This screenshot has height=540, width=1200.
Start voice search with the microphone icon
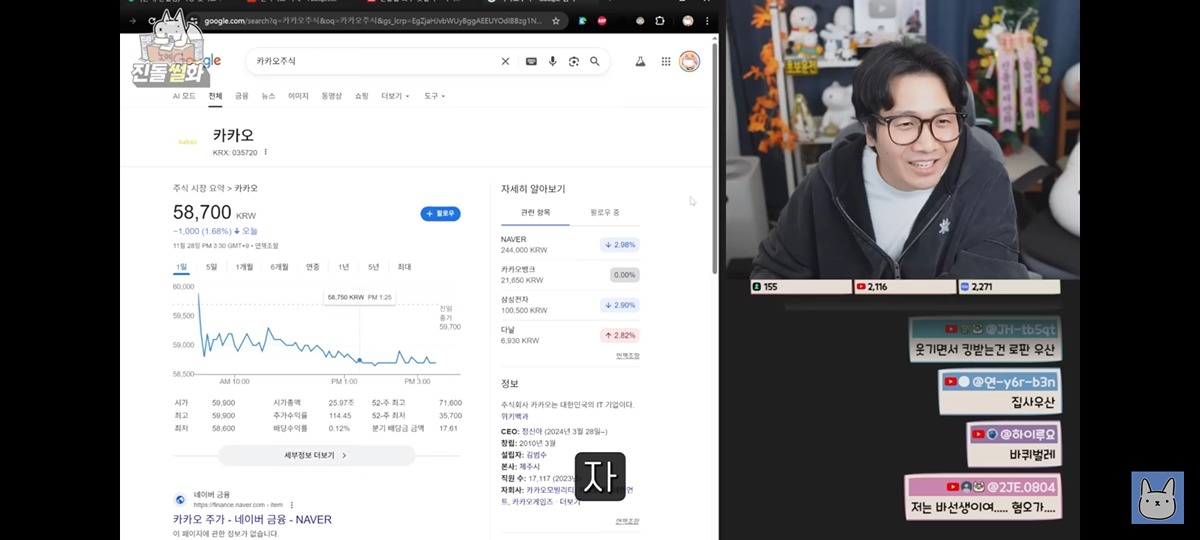(552, 61)
